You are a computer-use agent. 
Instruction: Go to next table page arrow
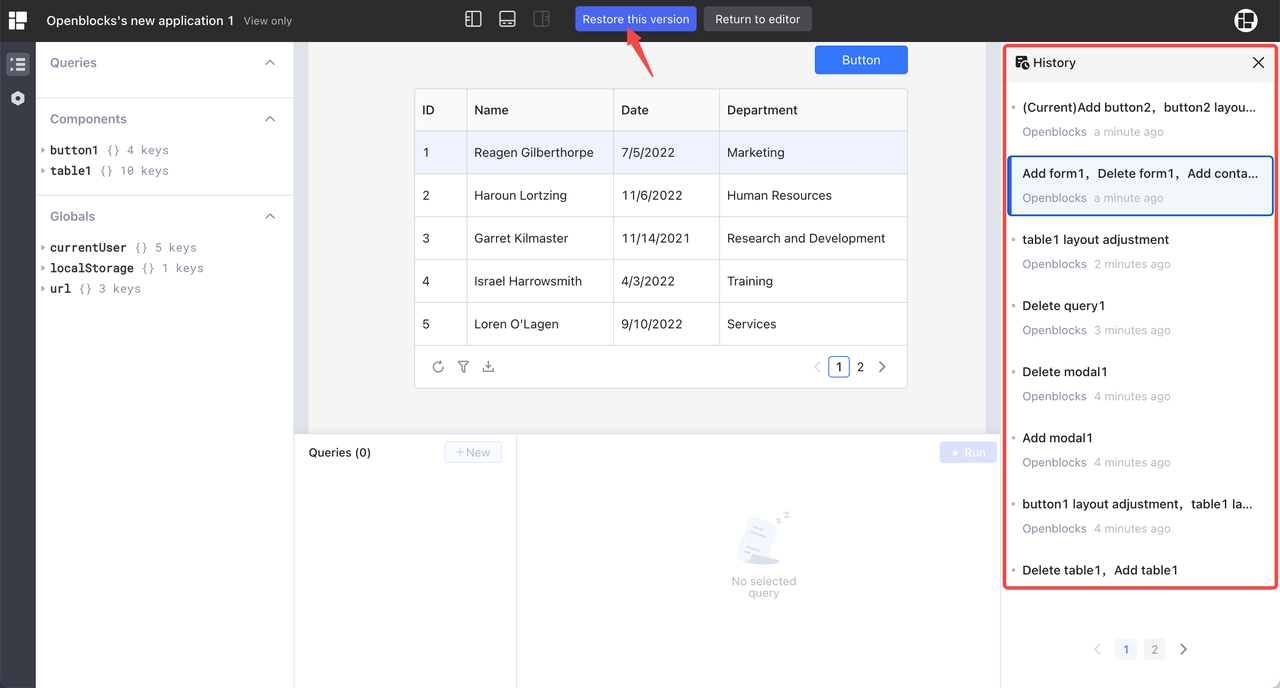tap(882, 367)
